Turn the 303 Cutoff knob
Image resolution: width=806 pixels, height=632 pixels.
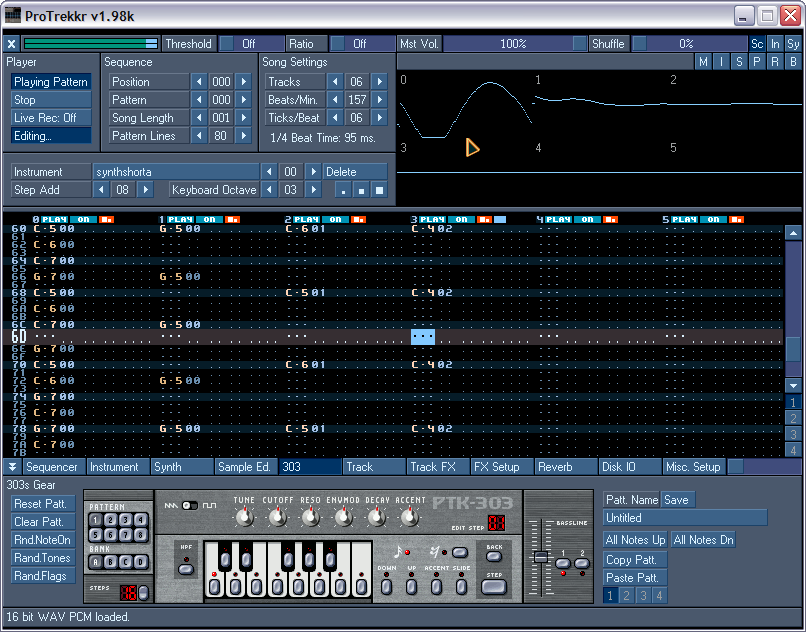278,517
